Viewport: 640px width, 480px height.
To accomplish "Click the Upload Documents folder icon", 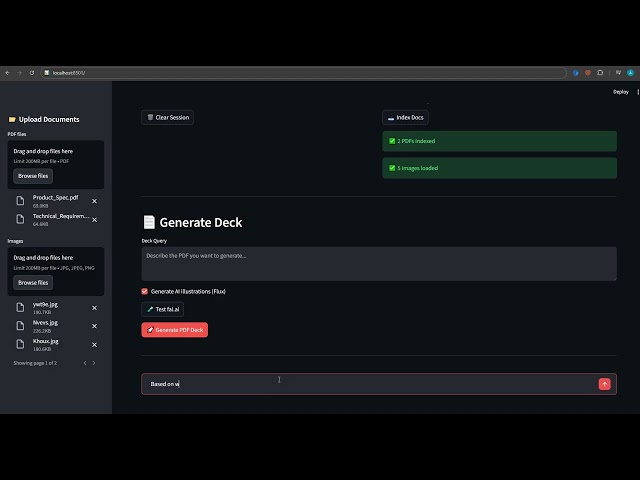I will click(x=12, y=120).
